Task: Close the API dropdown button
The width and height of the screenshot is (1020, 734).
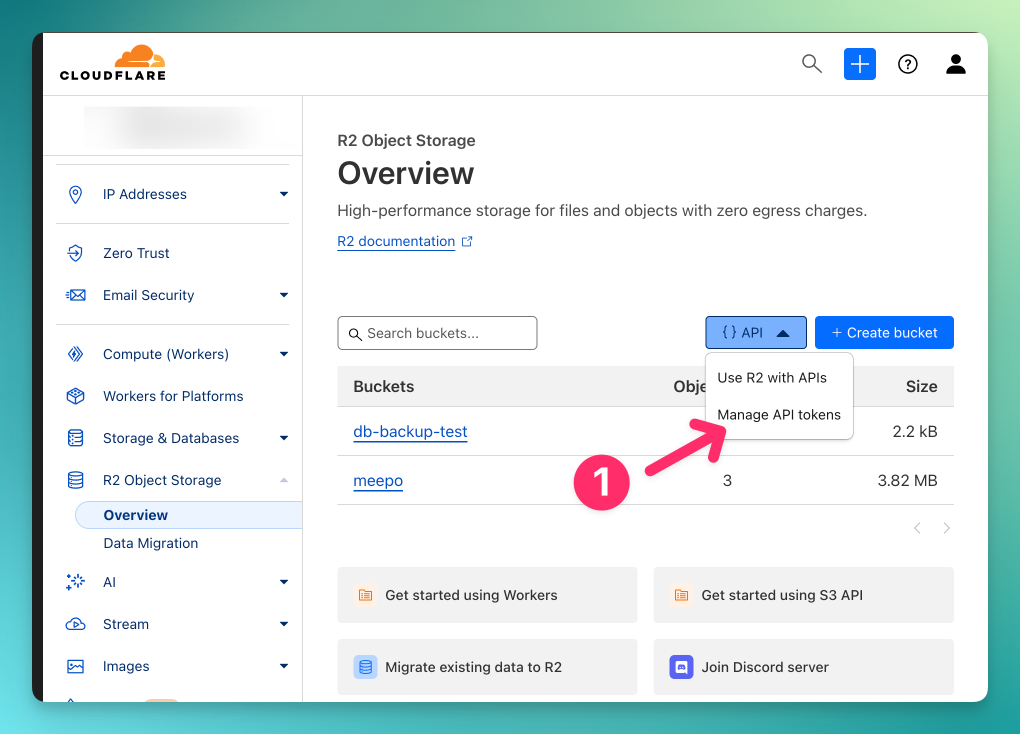Action: coord(756,333)
